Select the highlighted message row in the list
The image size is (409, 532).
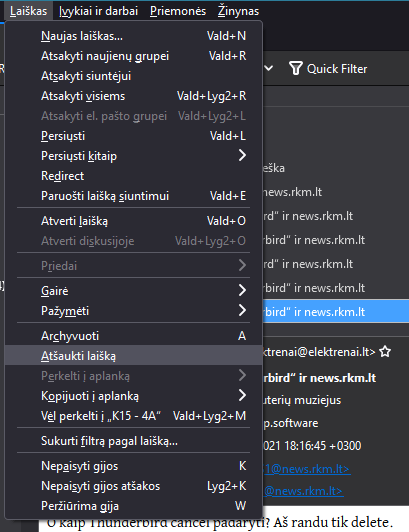336,311
